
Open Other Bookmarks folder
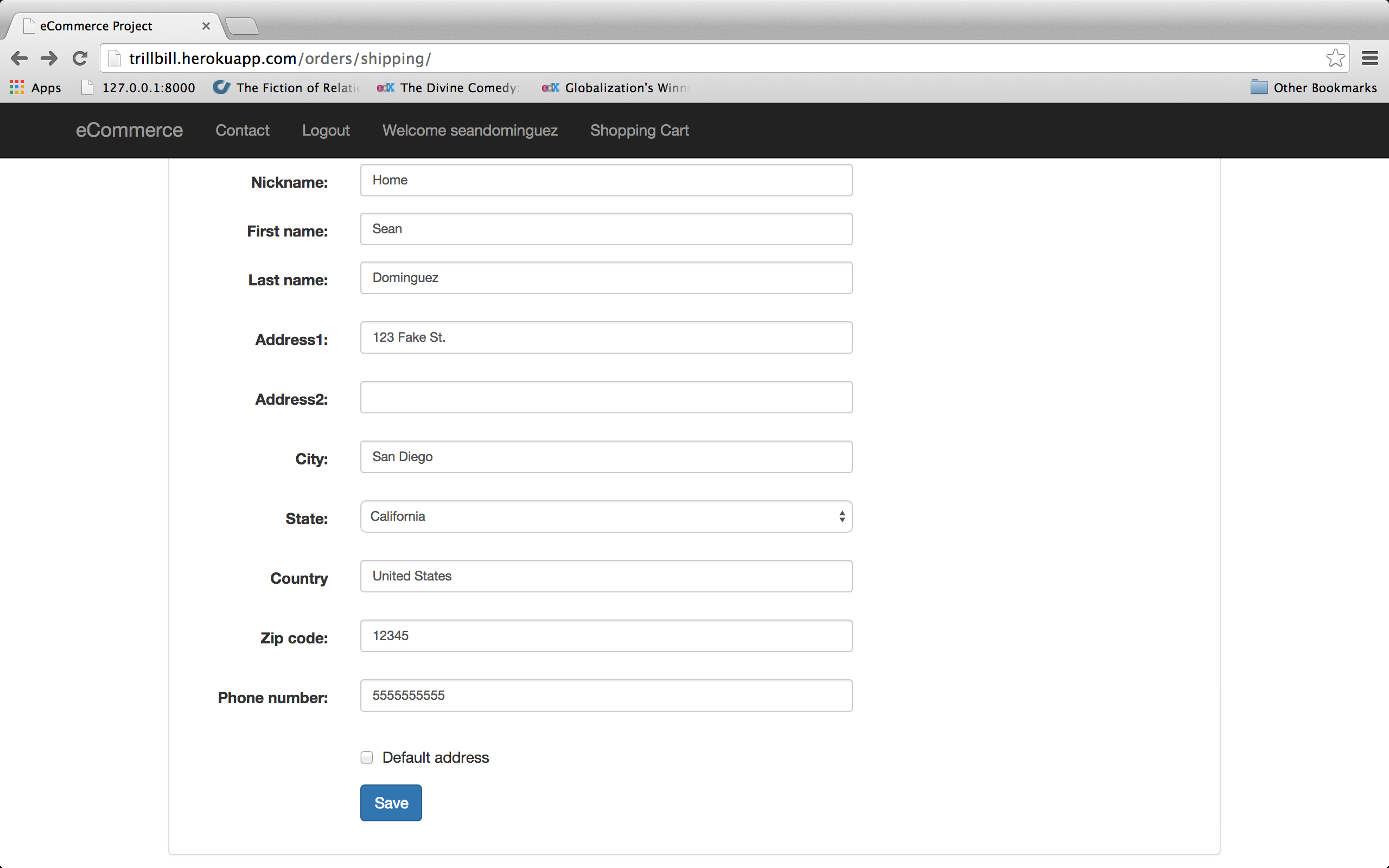click(1313, 87)
